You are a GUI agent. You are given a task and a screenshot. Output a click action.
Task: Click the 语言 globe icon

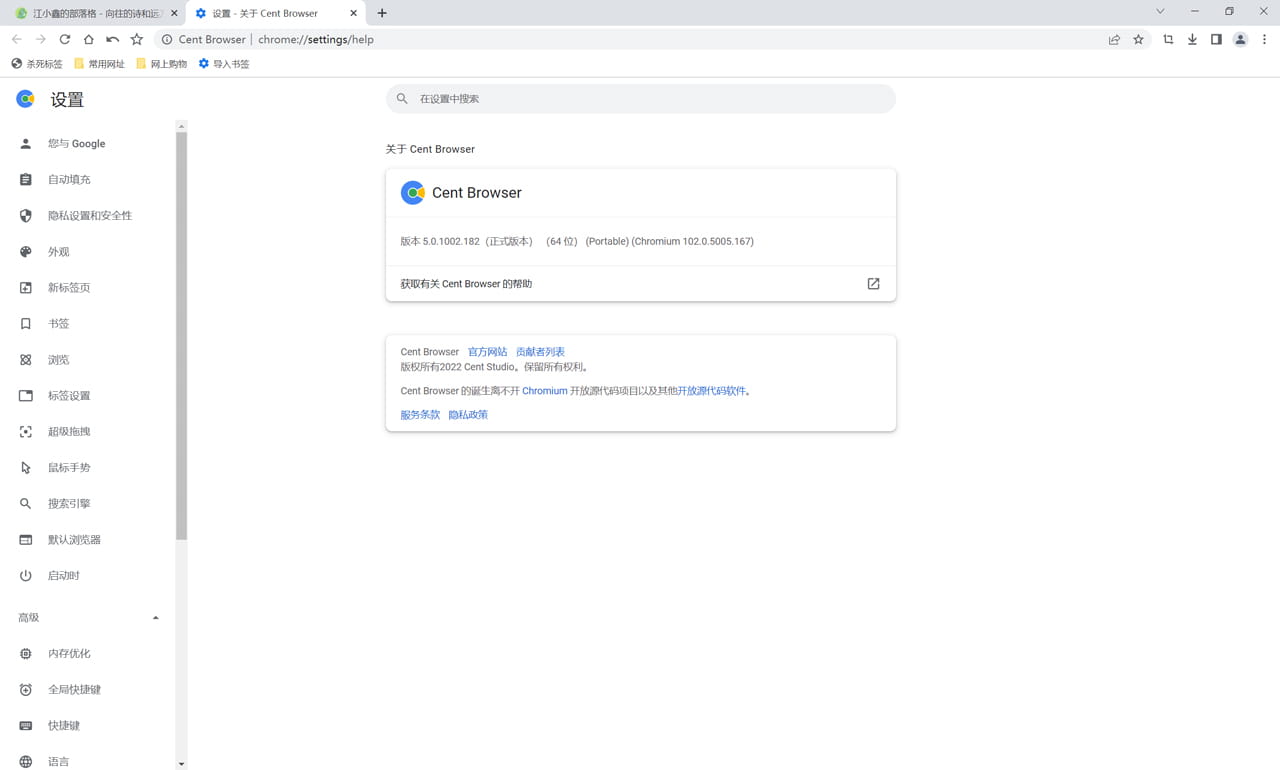click(x=26, y=762)
